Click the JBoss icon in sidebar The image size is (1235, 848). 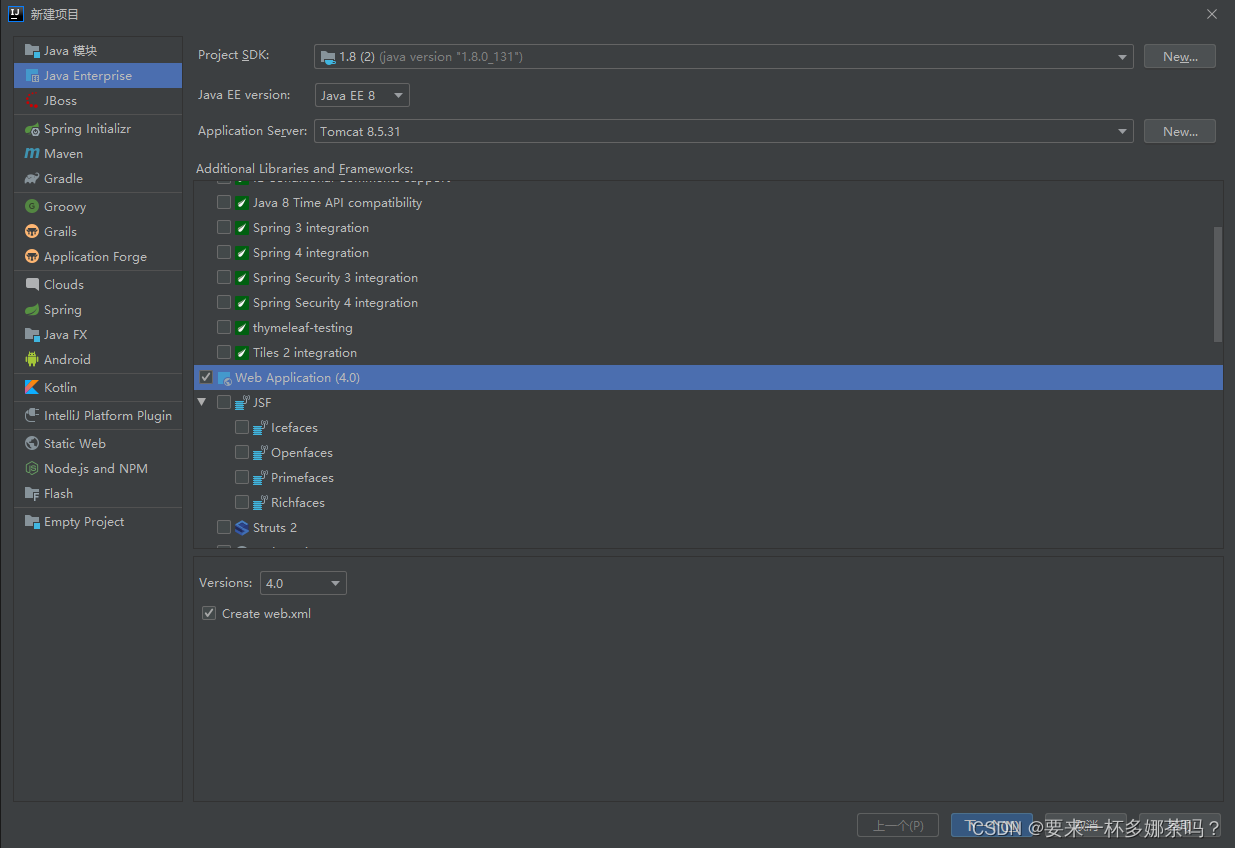coord(32,101)
